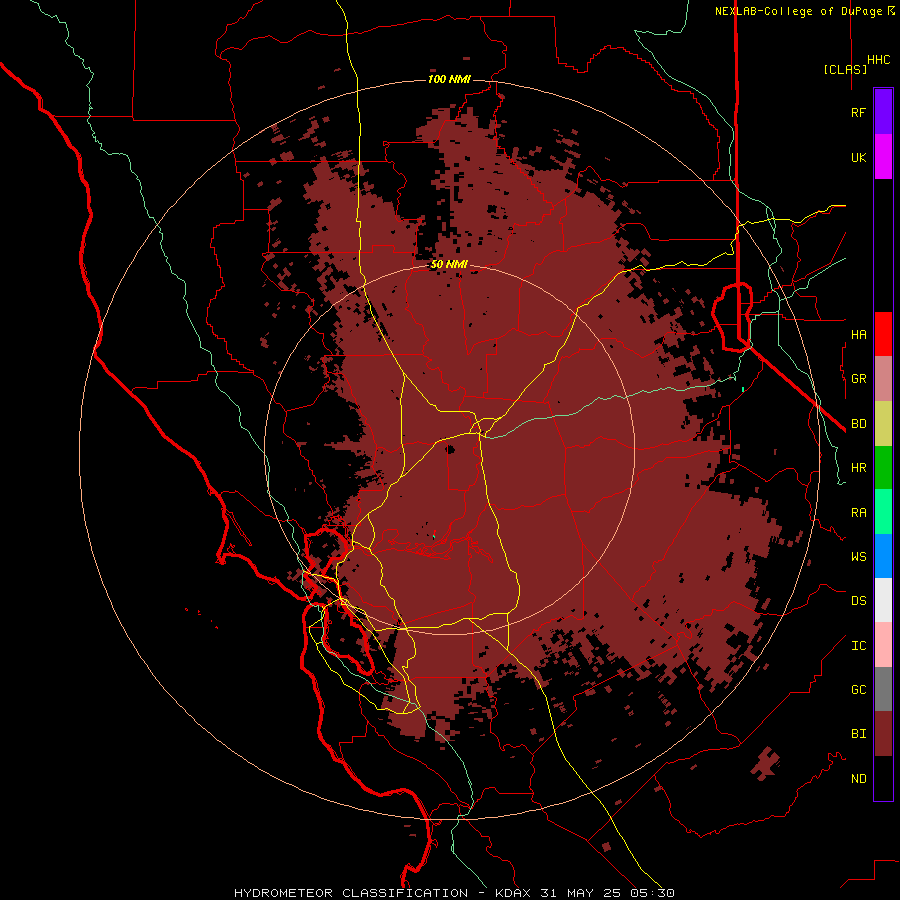Image resolution: width=900 pixels, height=900 pixels.
Task: Click the GR legend label
Action: point(858,379)
